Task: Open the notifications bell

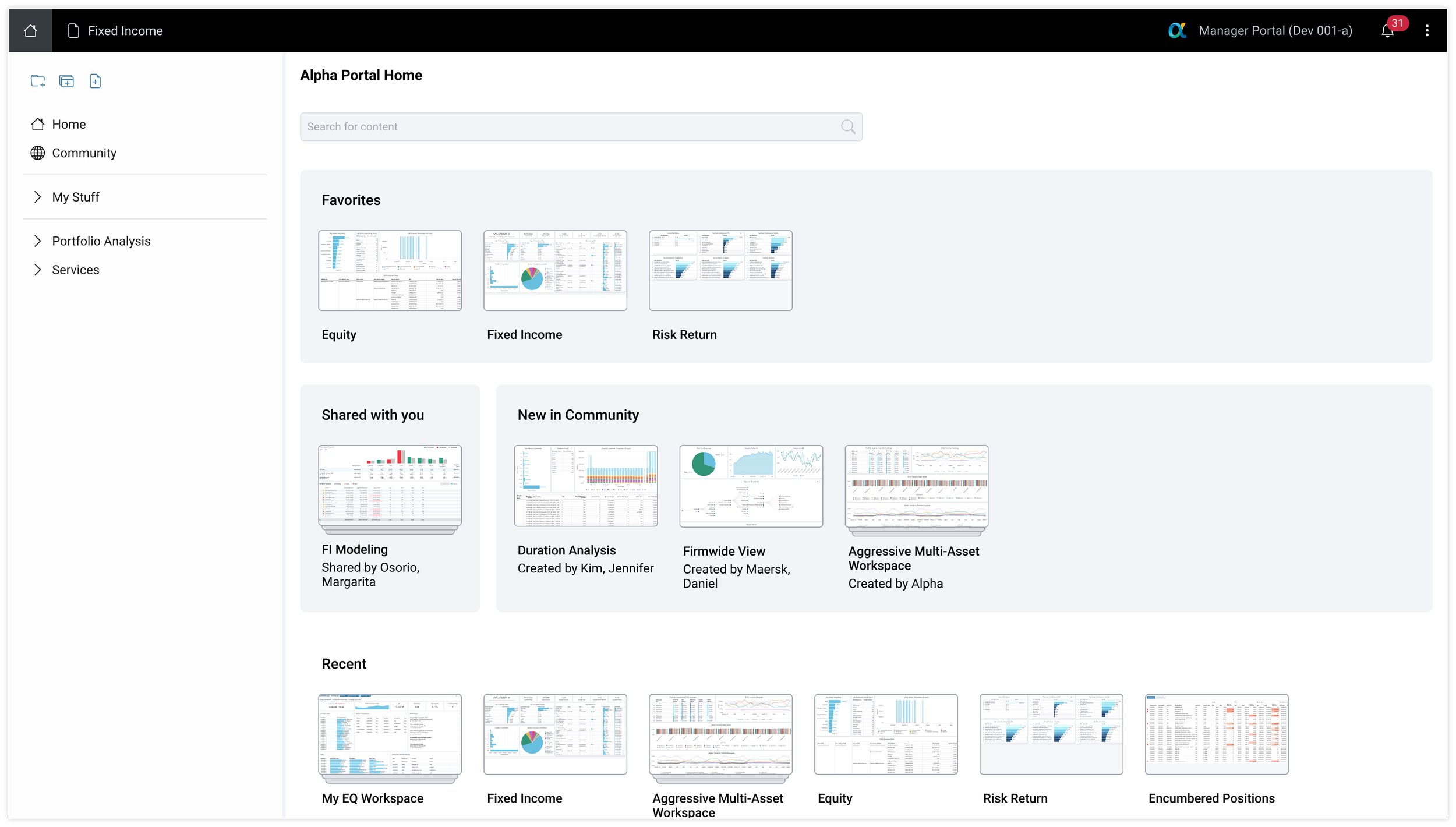Action: [1387, 31]
